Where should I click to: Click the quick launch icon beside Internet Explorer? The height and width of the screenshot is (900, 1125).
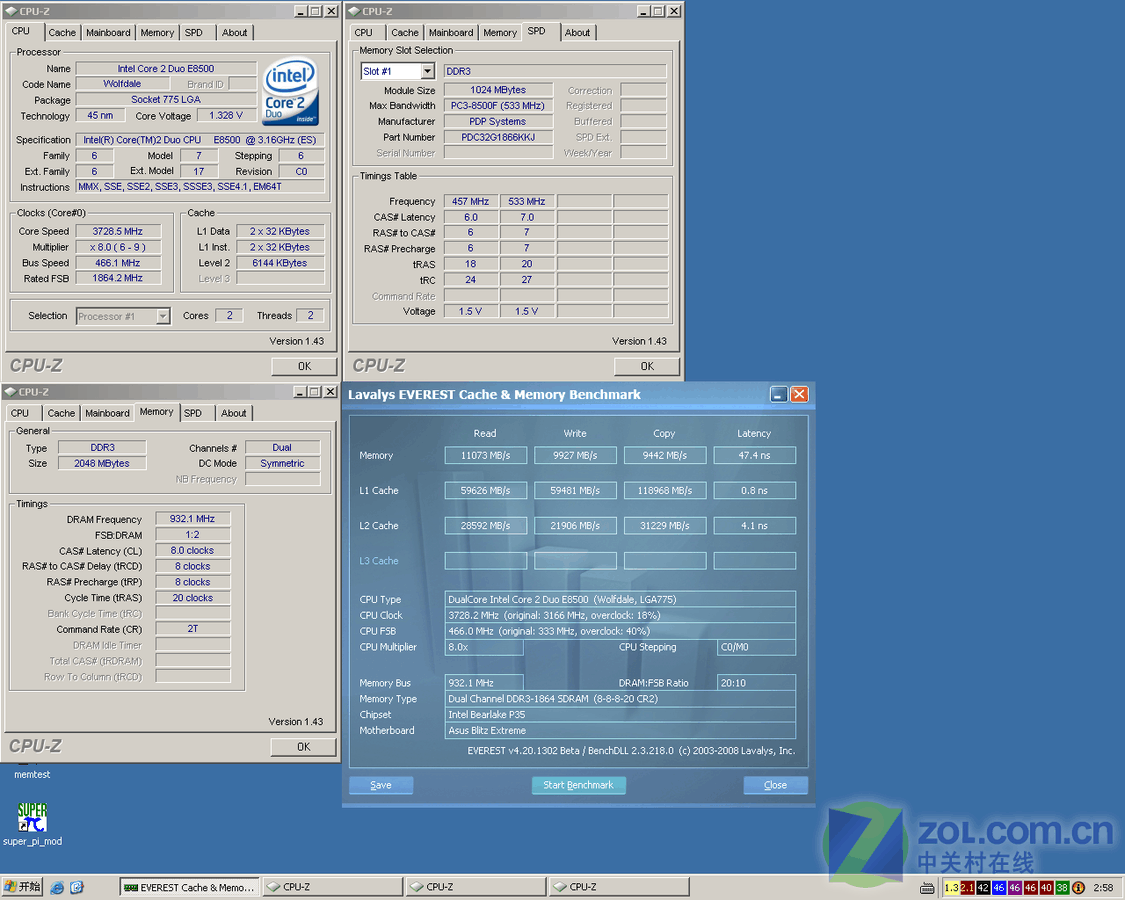pos(77,888)
